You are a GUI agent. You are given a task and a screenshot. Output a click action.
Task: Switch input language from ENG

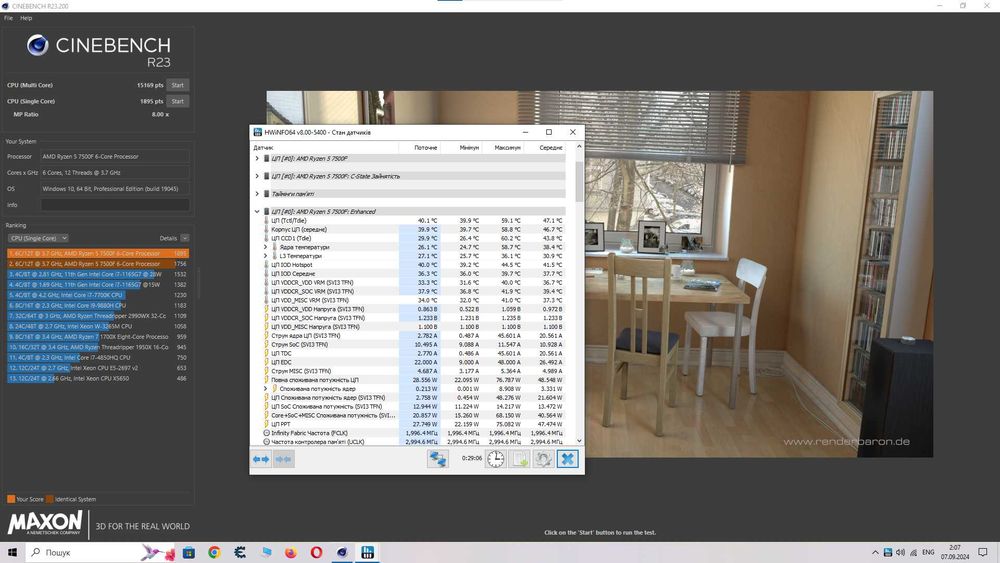(x=928, y=553)
